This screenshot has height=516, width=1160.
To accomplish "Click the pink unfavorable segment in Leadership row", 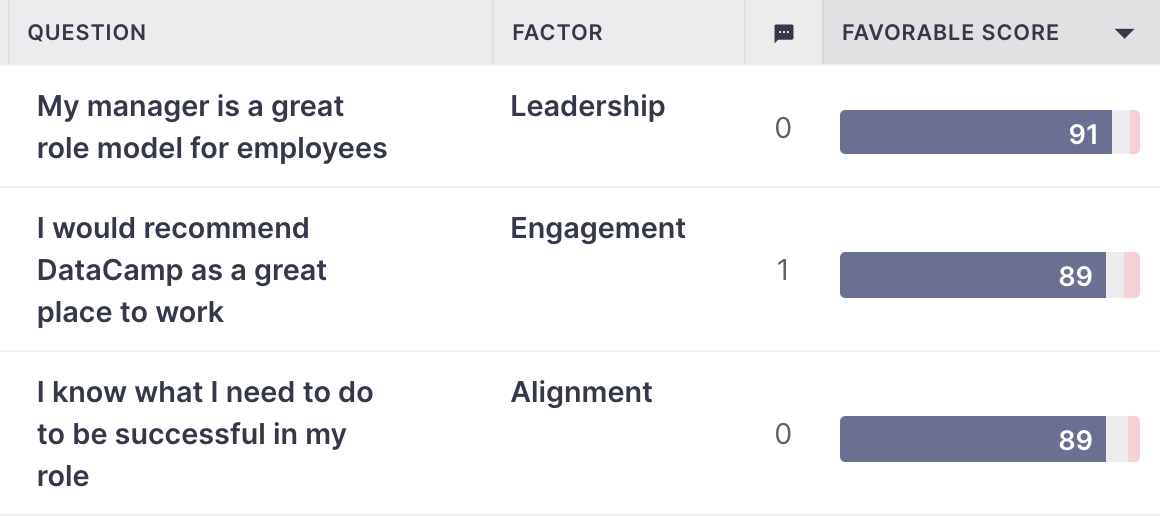I will 1135,133.
